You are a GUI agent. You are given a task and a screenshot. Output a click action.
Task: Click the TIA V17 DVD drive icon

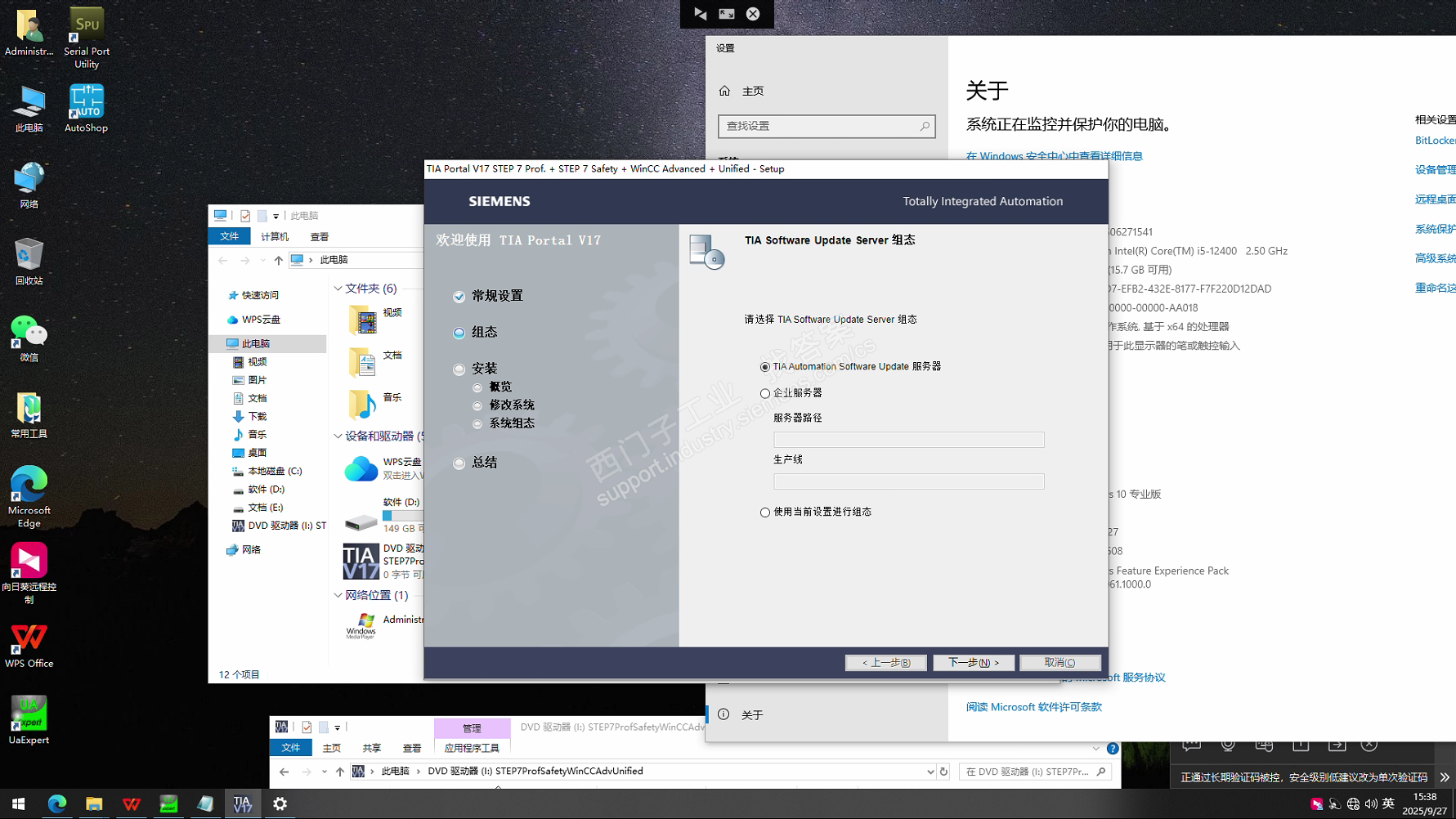pos(361,562)
